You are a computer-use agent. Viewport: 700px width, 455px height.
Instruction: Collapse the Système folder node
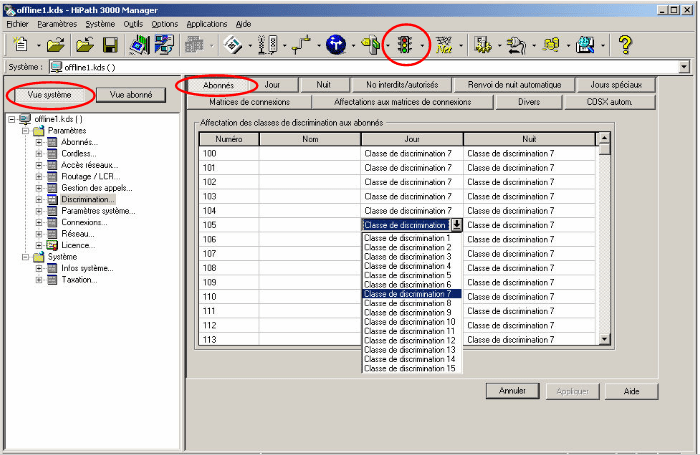(25, 257)
